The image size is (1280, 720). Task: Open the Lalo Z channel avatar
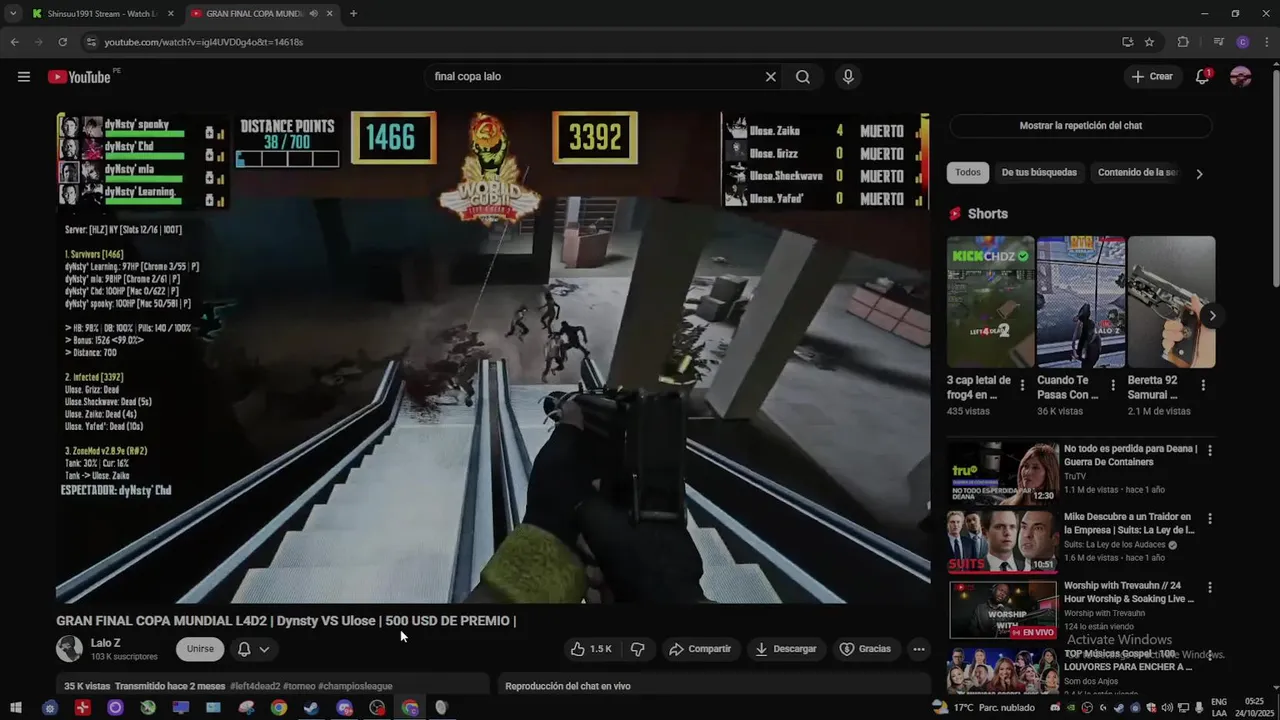click(69, 649)
